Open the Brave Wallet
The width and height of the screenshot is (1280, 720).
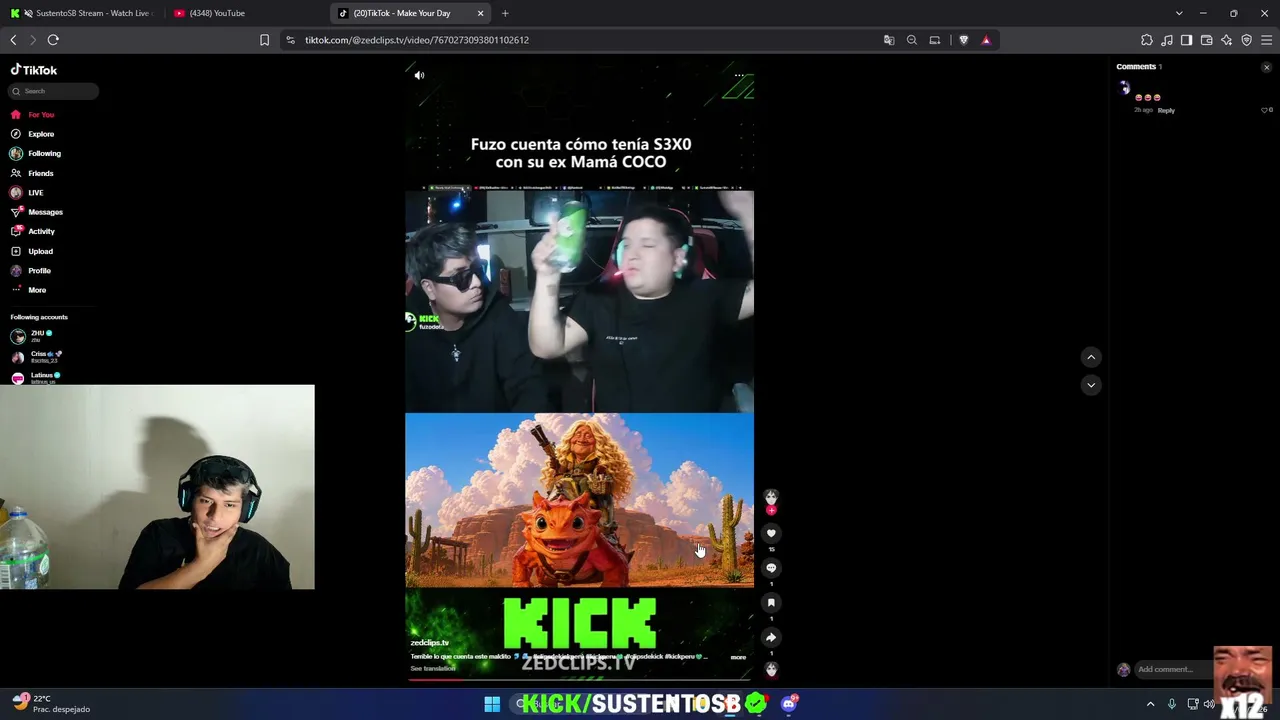click(1207, 40)
